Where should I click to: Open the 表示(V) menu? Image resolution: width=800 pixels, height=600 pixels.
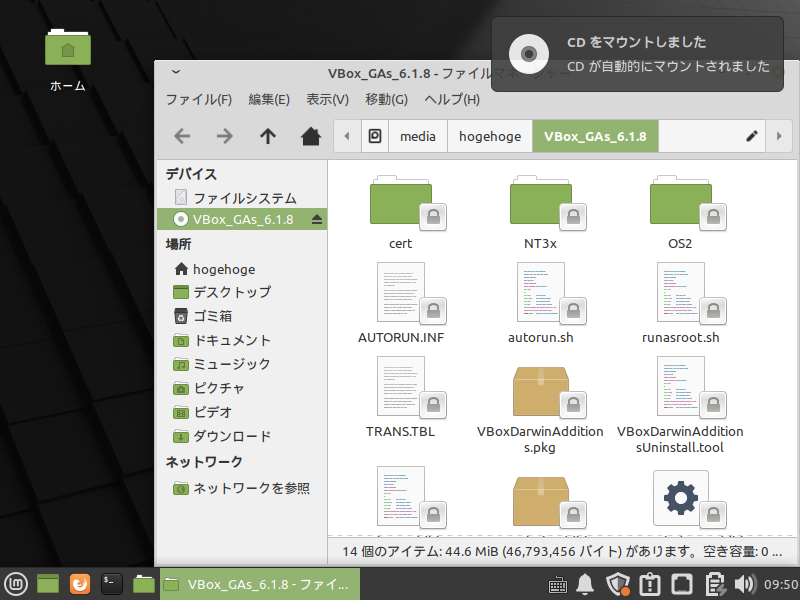click(327, 99)
